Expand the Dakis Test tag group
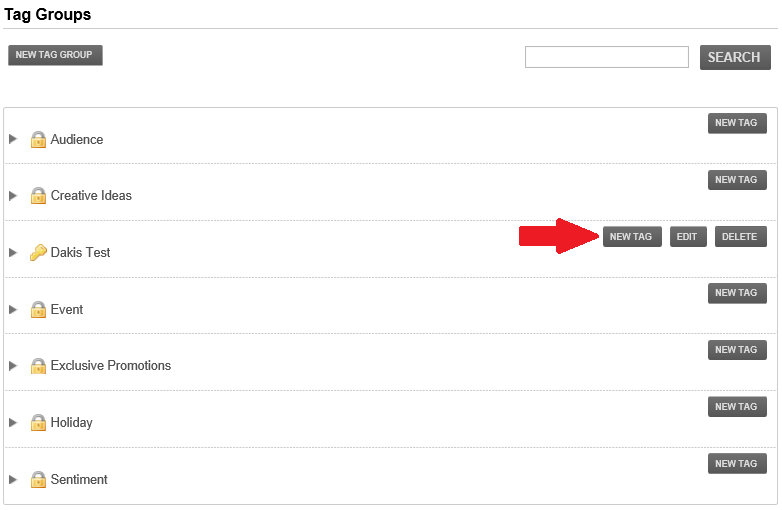 pyautogui.click(x=13, y=253)
